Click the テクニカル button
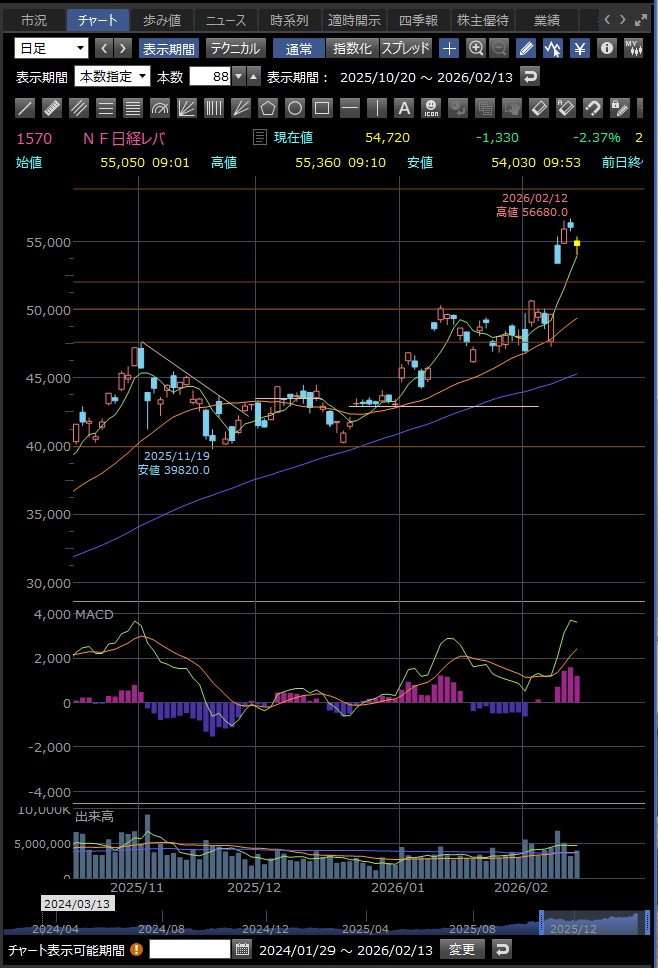Screen dimensions: 658x968 click(235, 48)
